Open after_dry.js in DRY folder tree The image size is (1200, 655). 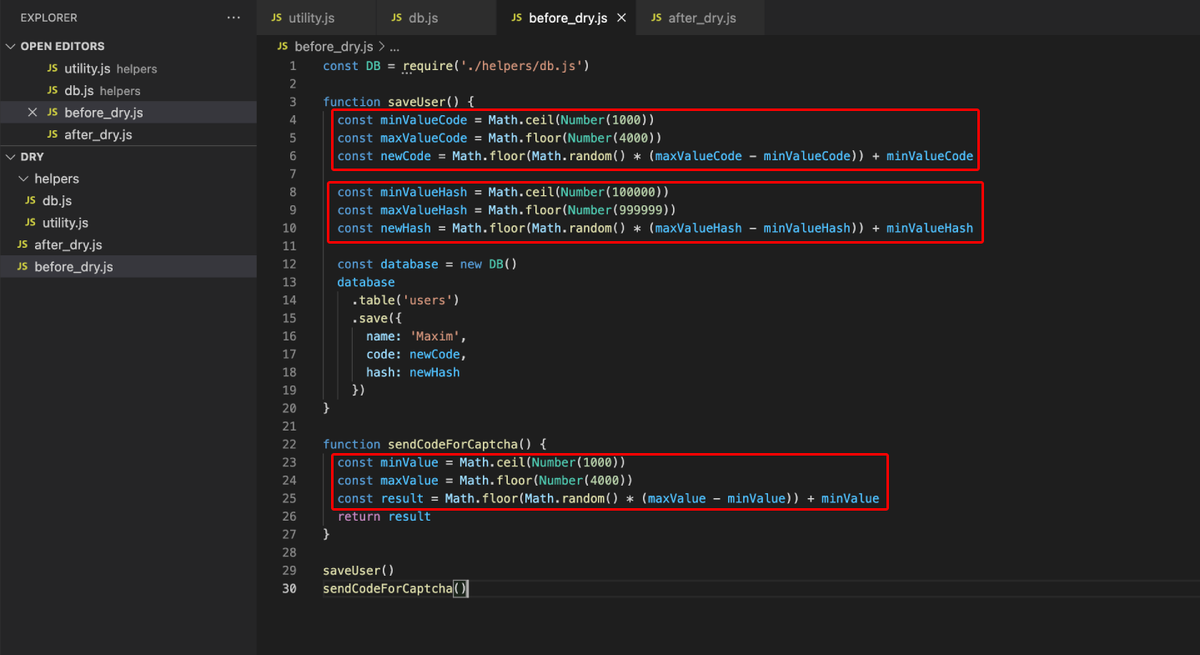(x=128, y=245)
